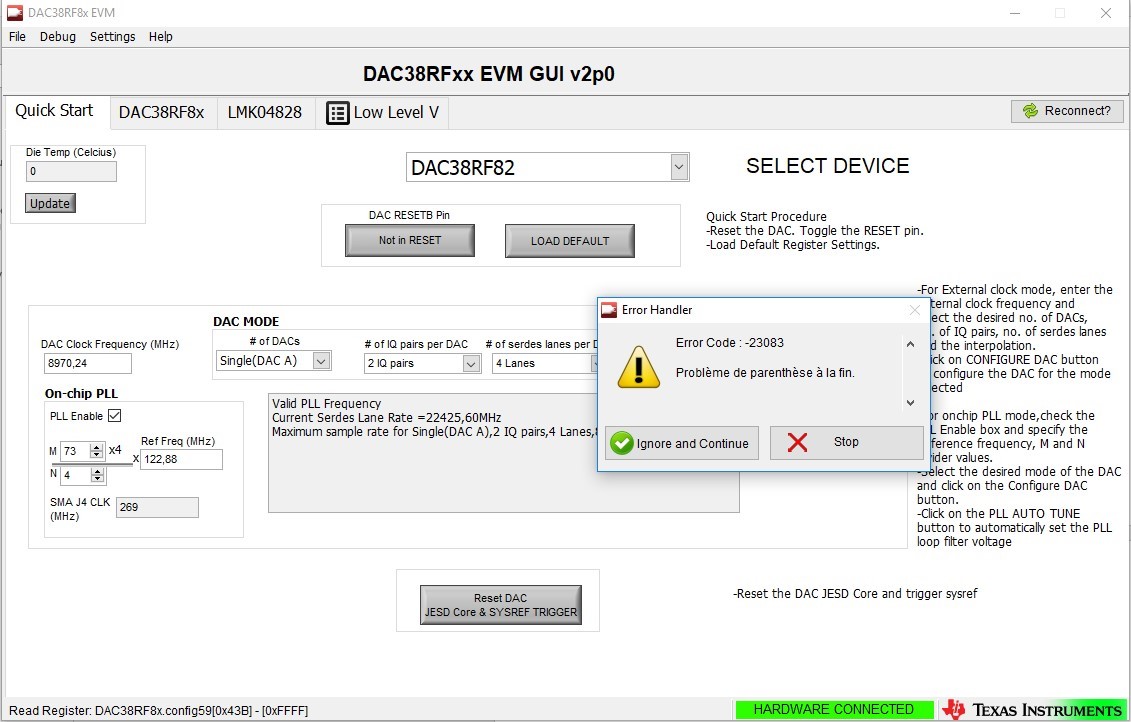Screen dimensions: 1131x722
Task: Open the Debug menu
Action: click(x=58, y=37)
